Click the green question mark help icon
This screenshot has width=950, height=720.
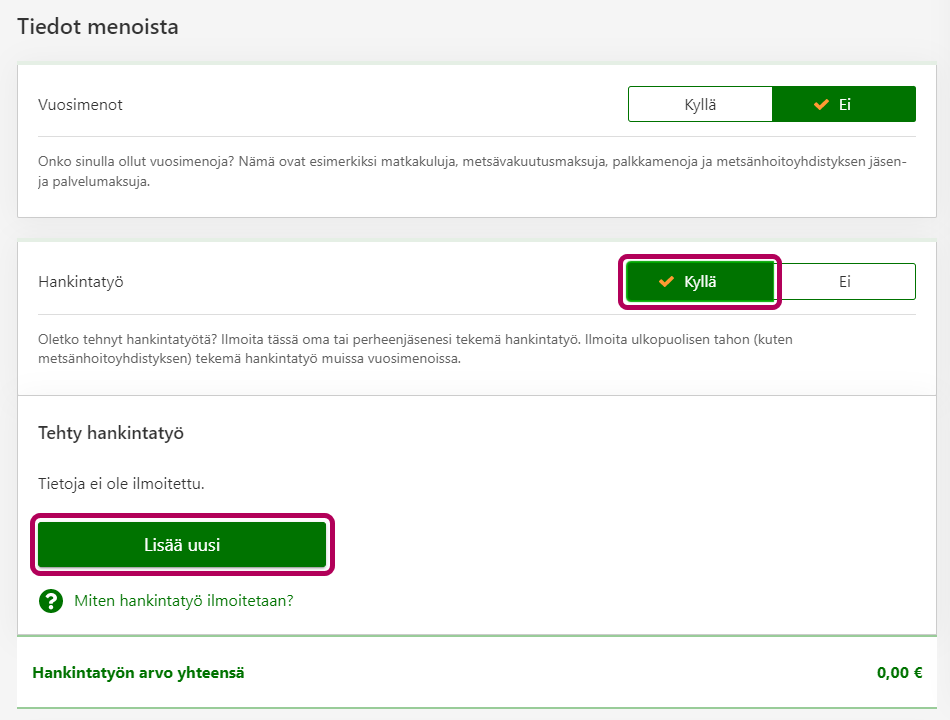pos(51,601)
